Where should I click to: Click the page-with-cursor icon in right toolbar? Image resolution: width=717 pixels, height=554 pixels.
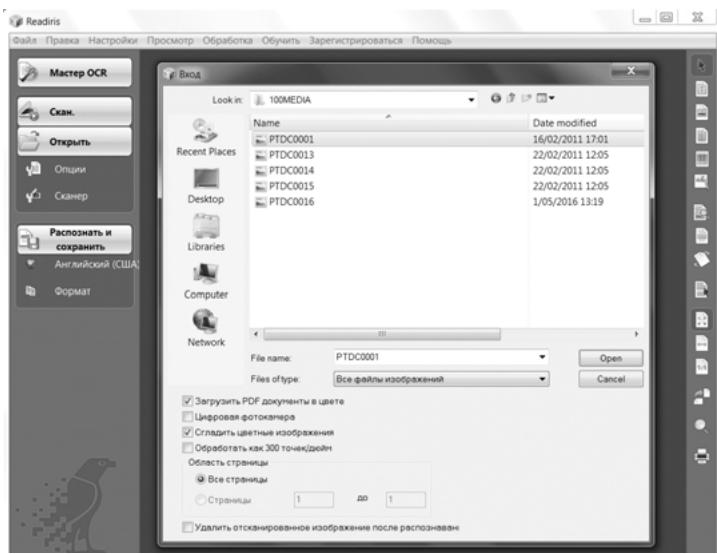point(701,289)
